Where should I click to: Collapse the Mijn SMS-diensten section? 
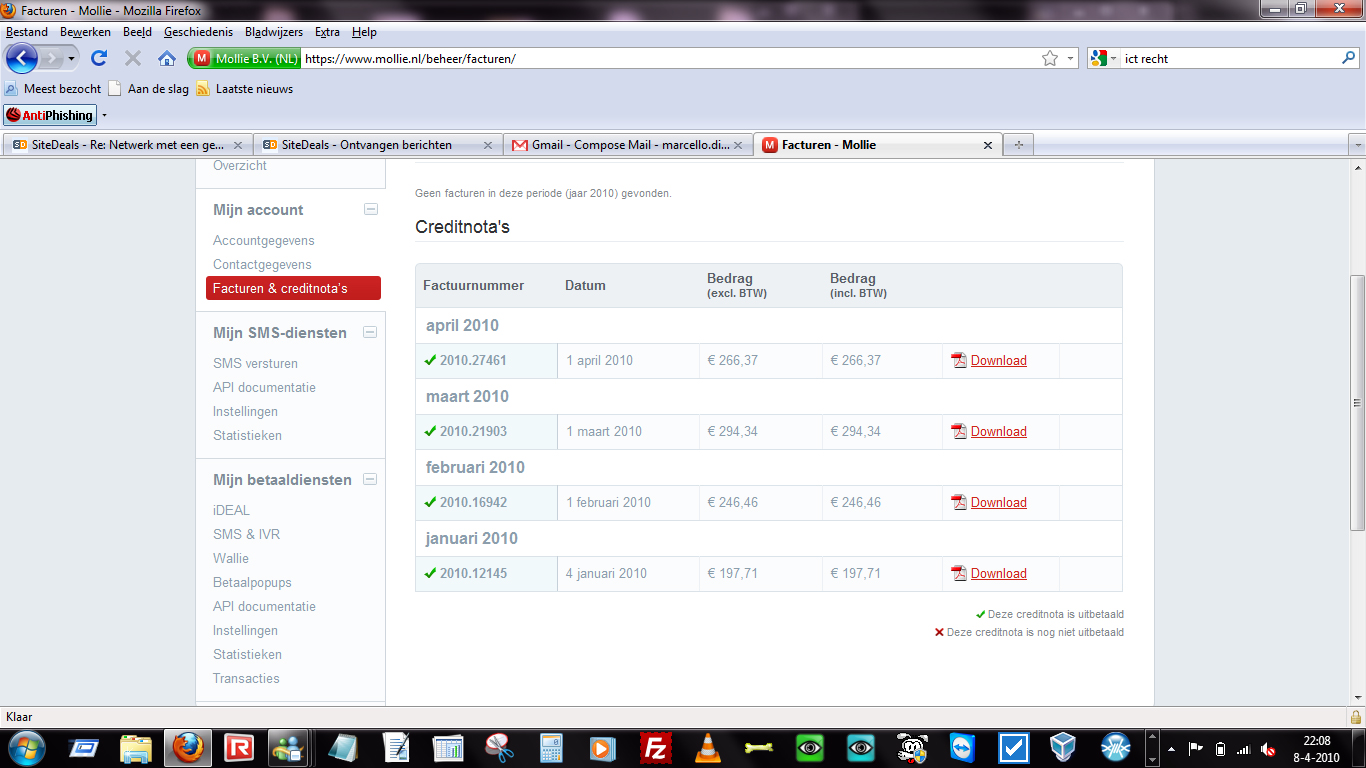(370, 332)
